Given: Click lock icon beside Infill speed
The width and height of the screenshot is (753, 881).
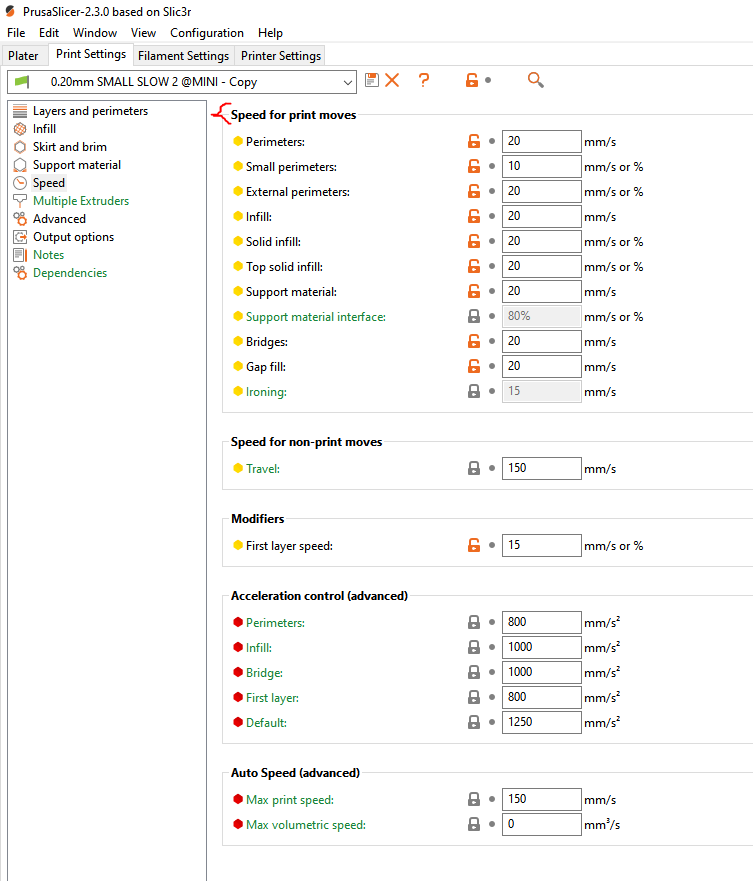Looking at the screenshot, I should point(474,216).
